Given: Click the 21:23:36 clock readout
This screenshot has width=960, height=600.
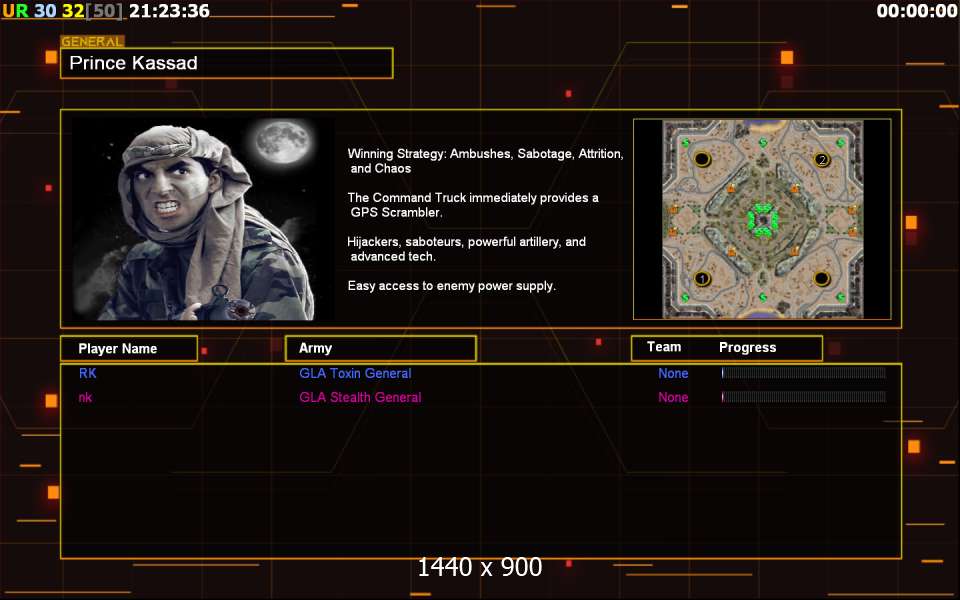Looking at the screenshot, I should (x=169, y=10).
